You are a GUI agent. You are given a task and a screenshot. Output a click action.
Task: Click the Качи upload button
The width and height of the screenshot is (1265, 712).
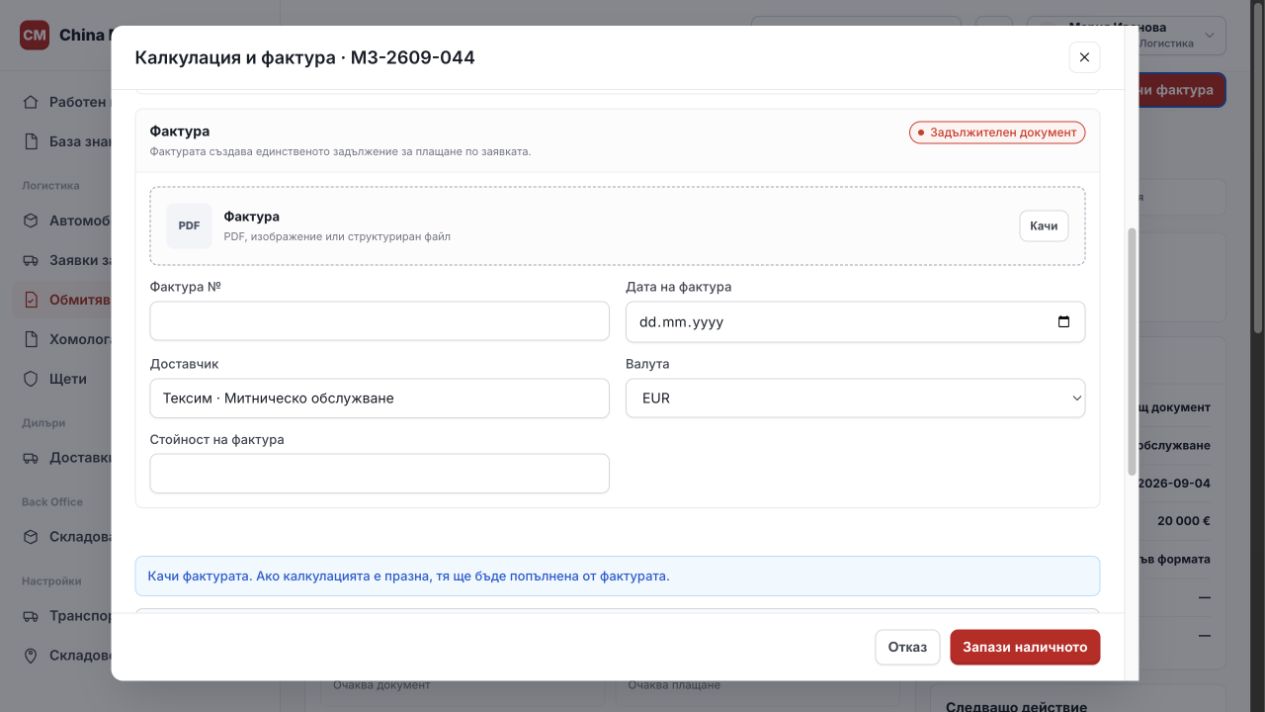pyautogui.click(x=1044, y=226)
